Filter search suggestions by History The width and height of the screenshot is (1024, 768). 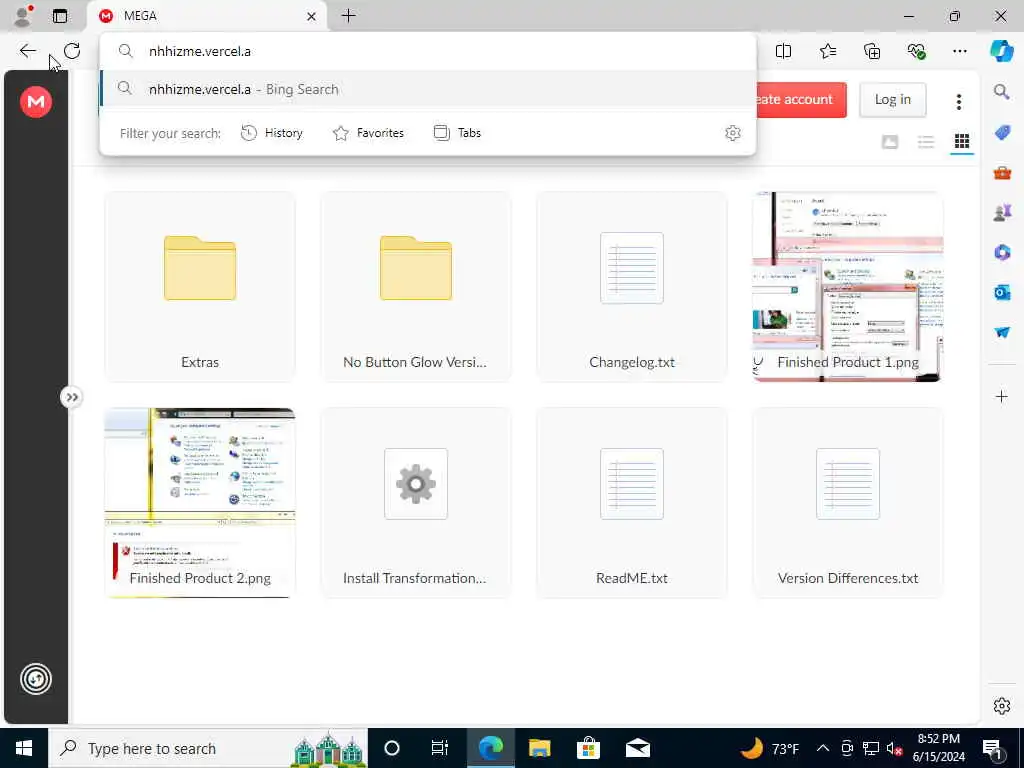pyautogui.click(x=272, y=133)
